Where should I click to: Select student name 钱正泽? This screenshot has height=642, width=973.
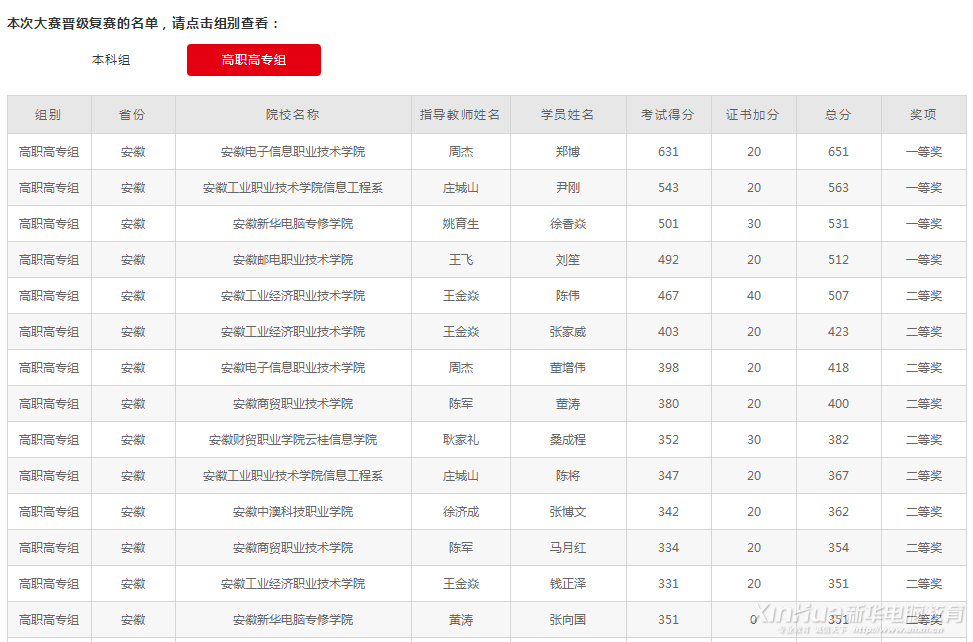[568, 584]
